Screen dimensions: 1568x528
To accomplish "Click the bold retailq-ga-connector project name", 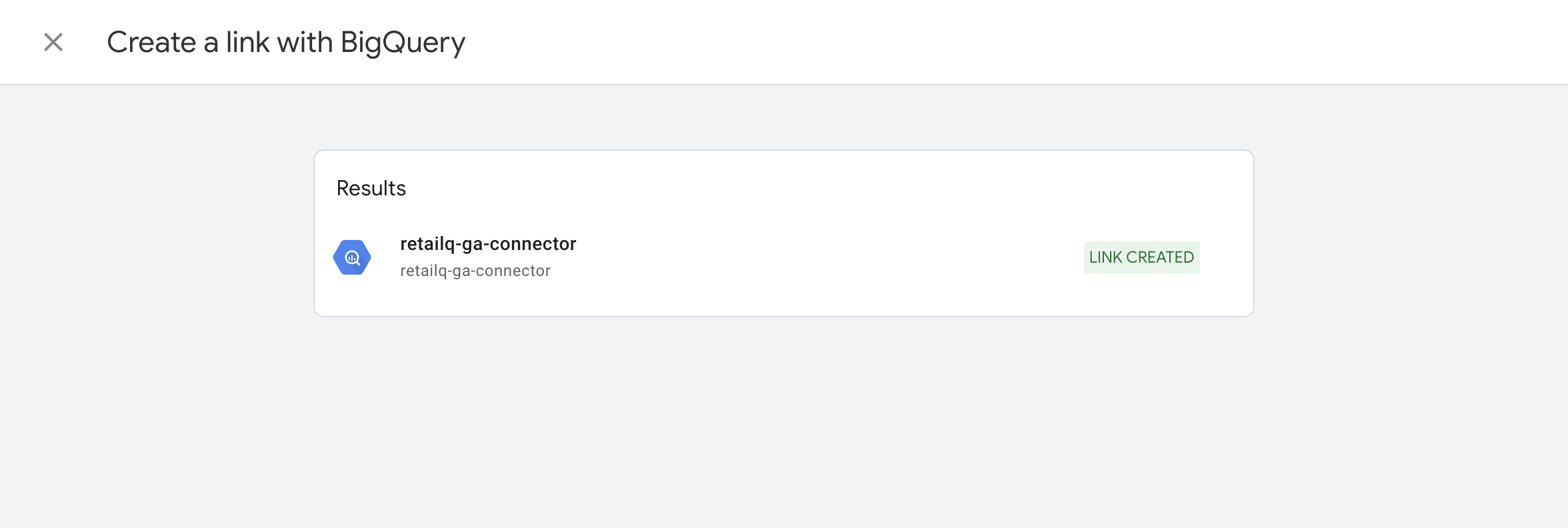I will pyautogui.click(x=489, y=244).
